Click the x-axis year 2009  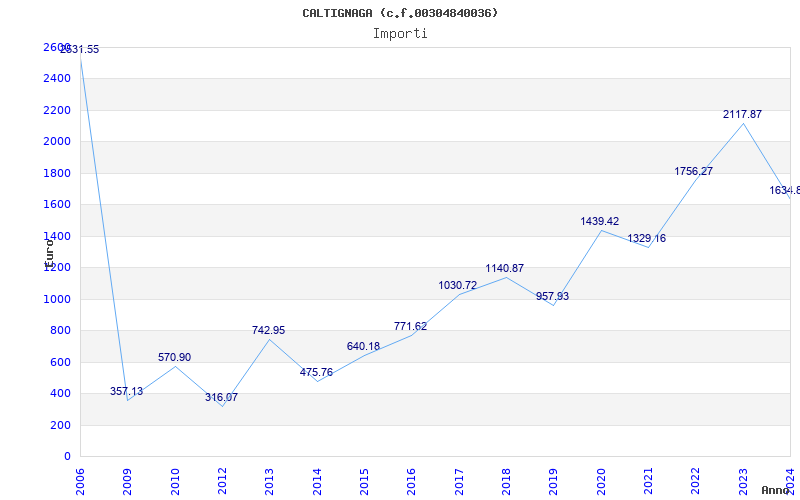(x=128, y=482)
